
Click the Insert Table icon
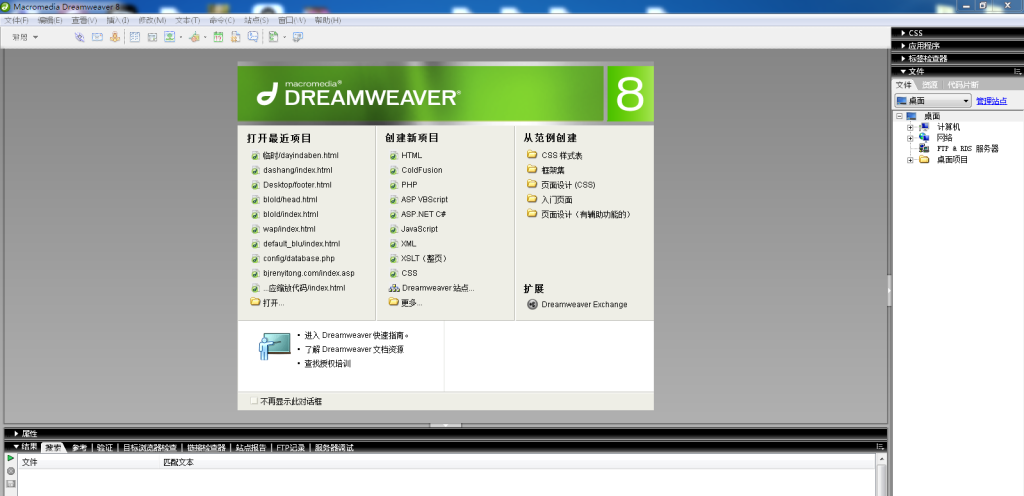point(135,37)
